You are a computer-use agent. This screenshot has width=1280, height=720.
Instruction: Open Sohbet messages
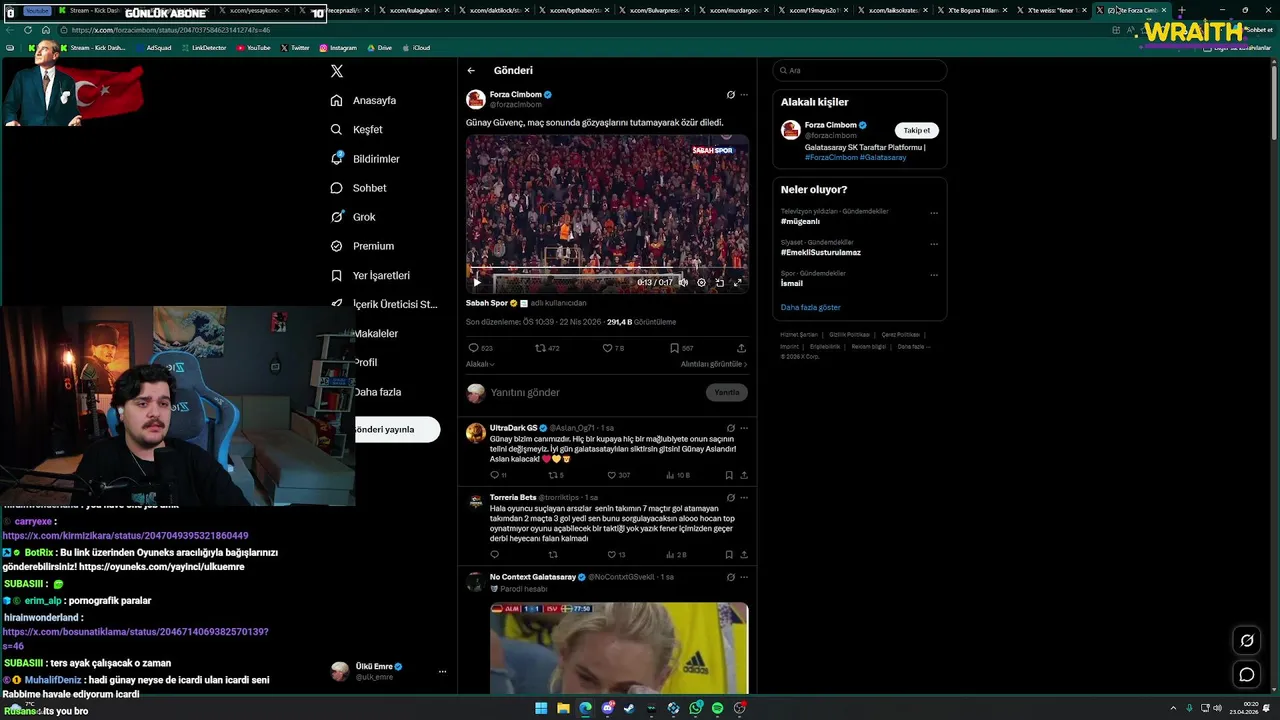[359, 188]
